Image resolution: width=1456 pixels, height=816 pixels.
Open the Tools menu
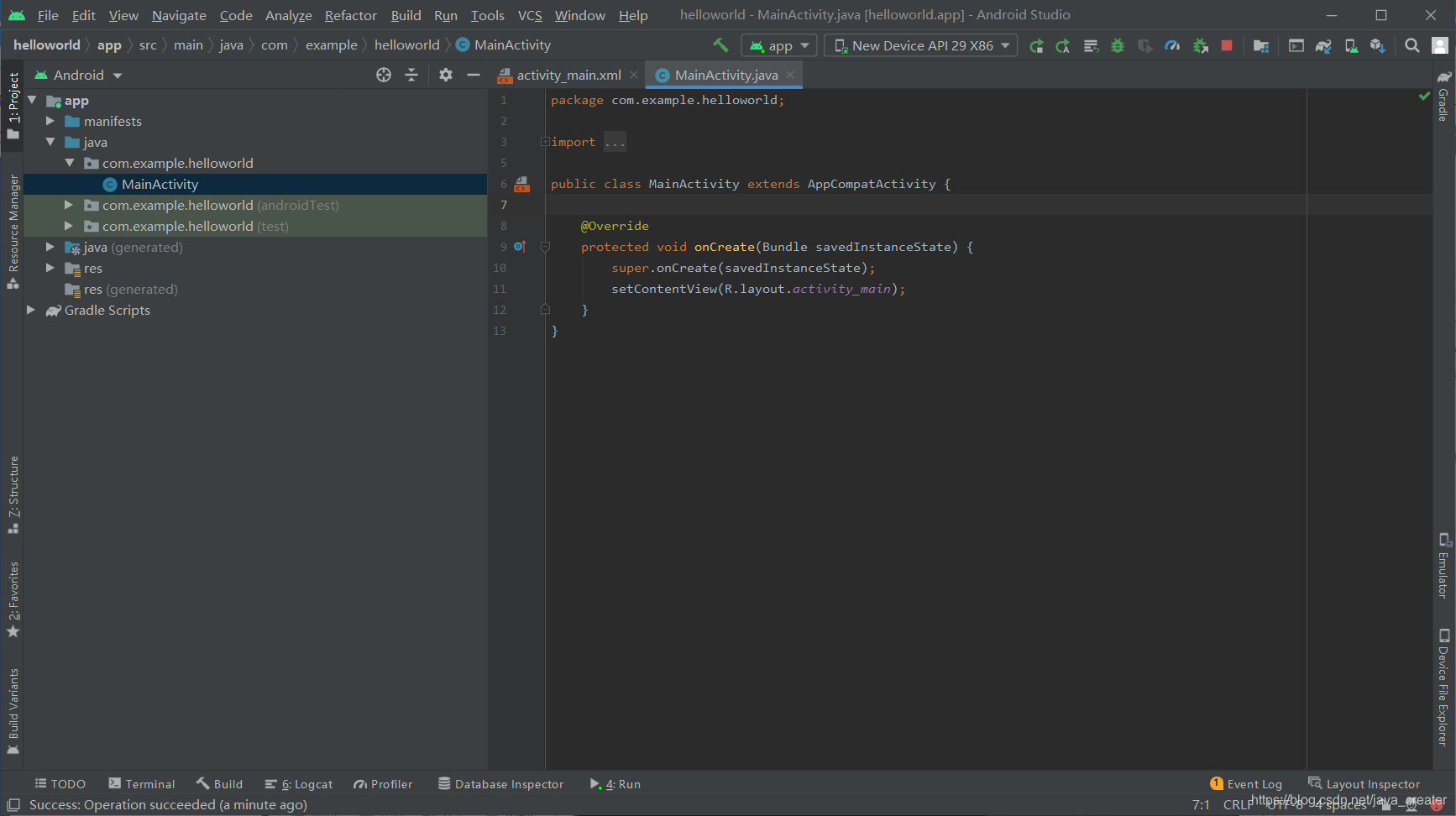pos(488,15)
